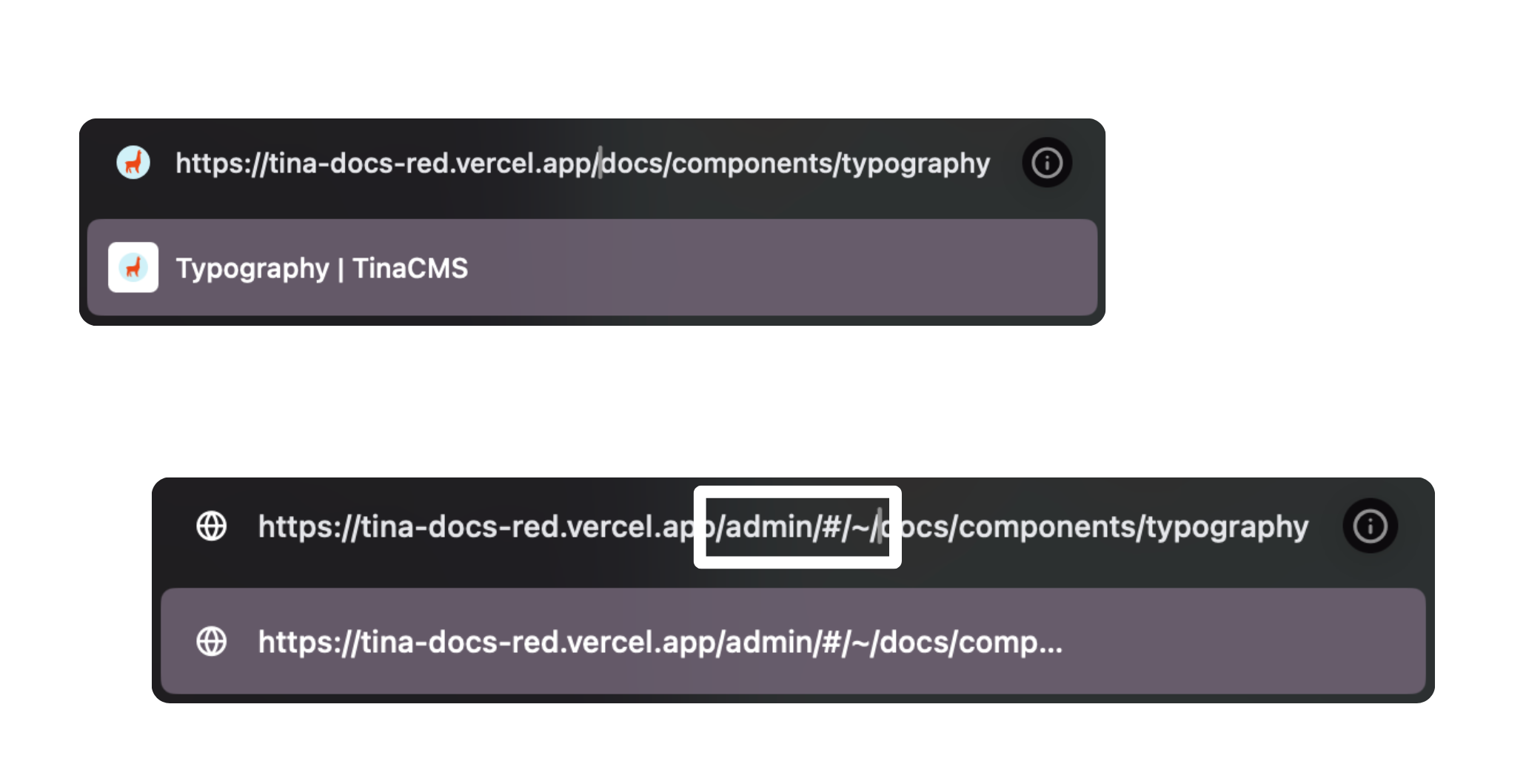Image resolution: width=1526 pixels, height=784 pixels.
Task: Click the llama favicon in top address bar
Action: 133,162
